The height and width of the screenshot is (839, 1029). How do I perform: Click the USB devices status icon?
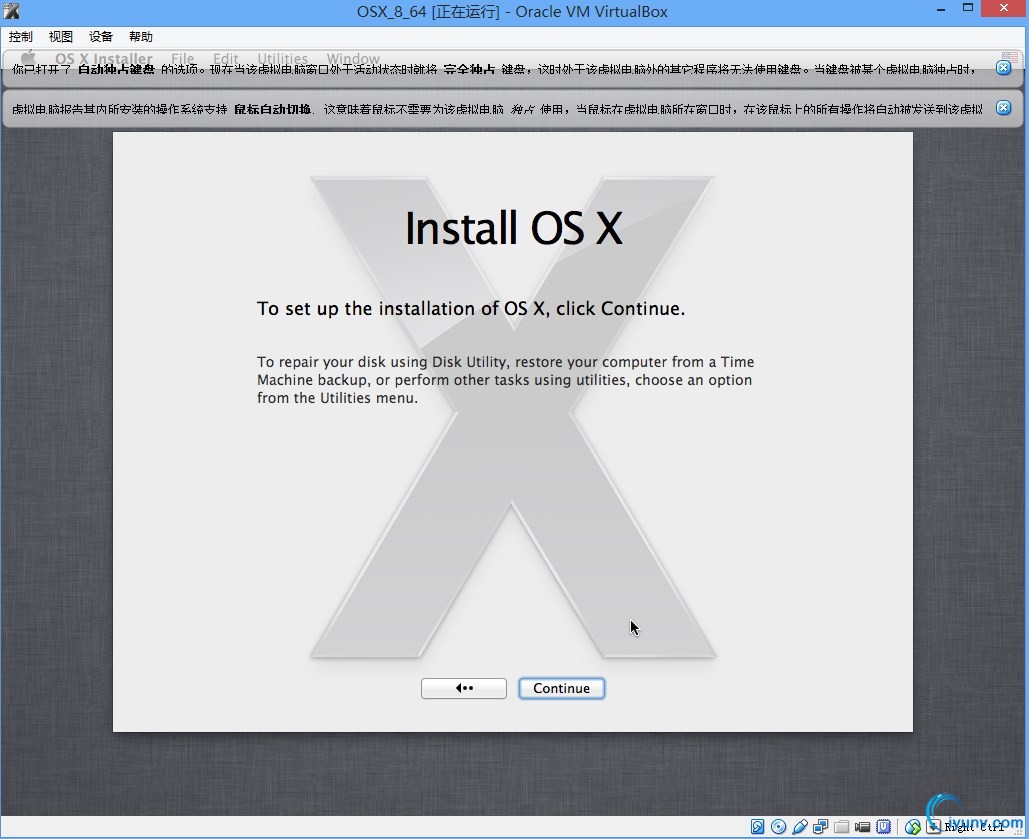click(x=800, y=827)
